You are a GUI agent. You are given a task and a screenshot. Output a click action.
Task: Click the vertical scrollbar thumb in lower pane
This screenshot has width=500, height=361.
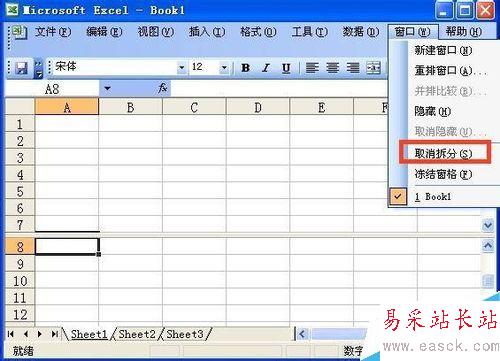point(488,281)
